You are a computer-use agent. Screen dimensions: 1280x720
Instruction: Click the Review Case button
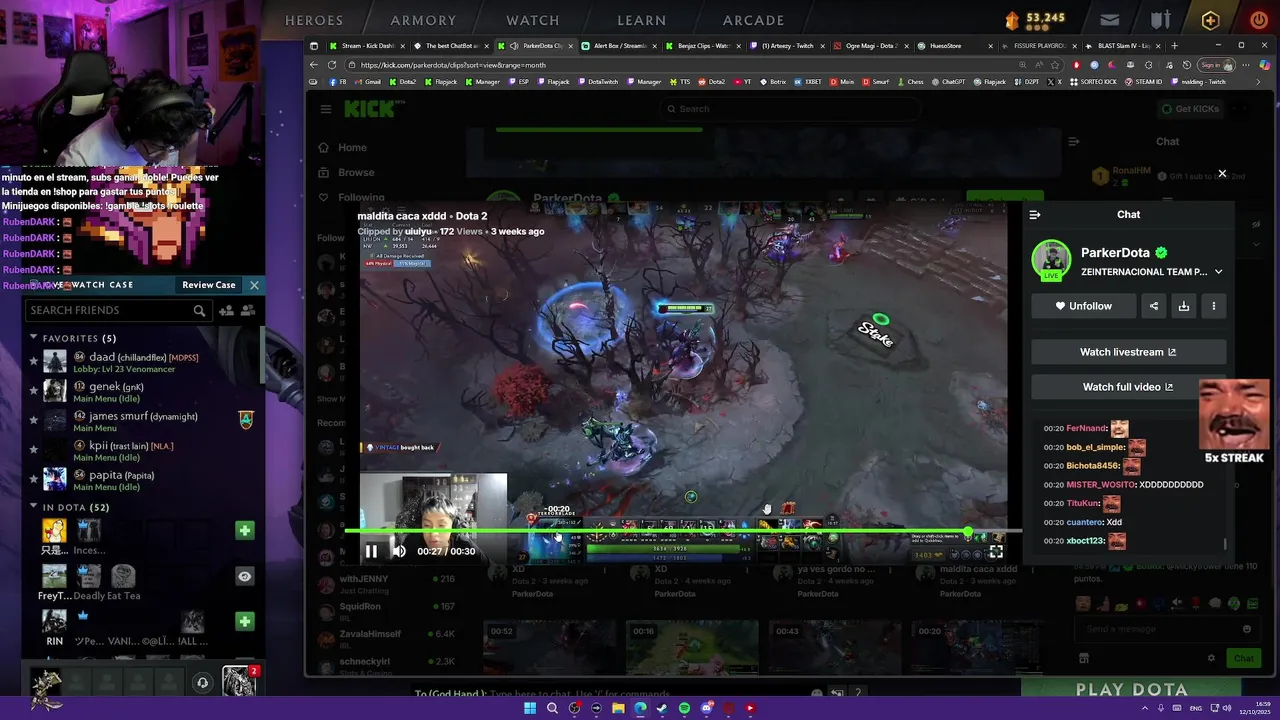click(209, 285)
